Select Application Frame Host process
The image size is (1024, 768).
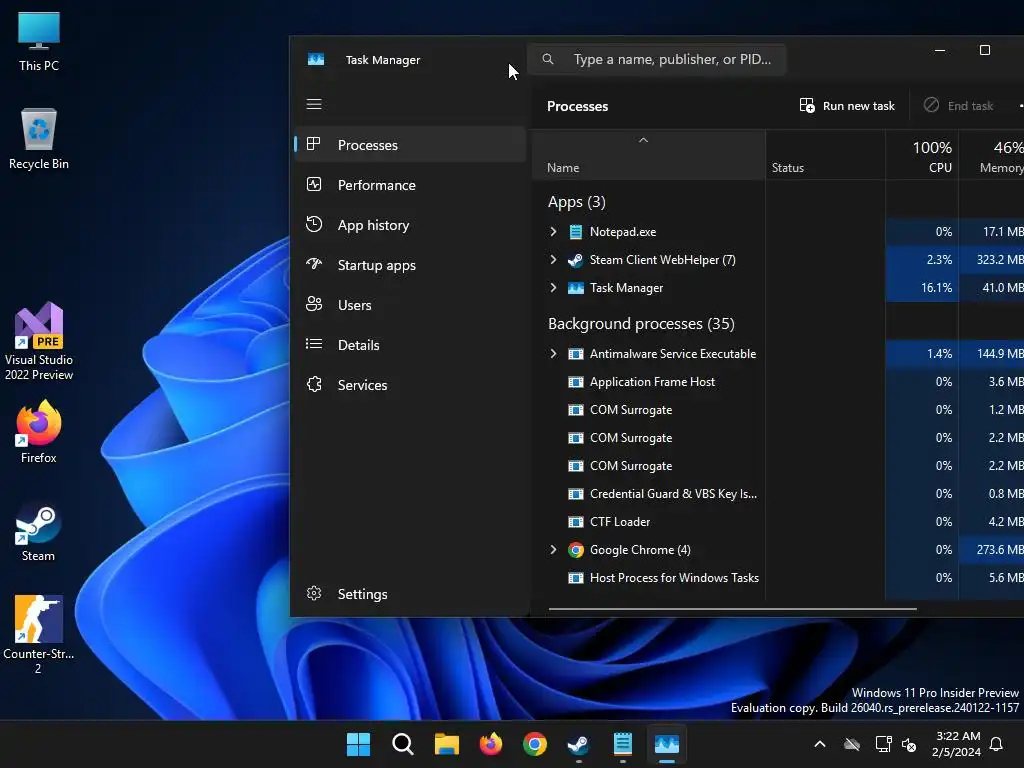tap(652, 381)
